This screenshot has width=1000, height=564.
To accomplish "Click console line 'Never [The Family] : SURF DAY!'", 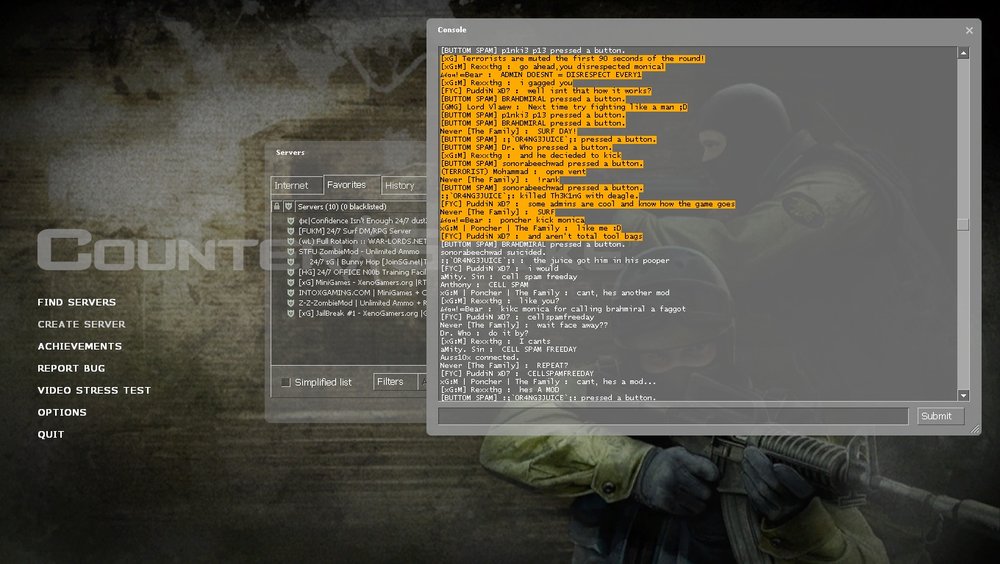I will (508, 131).
